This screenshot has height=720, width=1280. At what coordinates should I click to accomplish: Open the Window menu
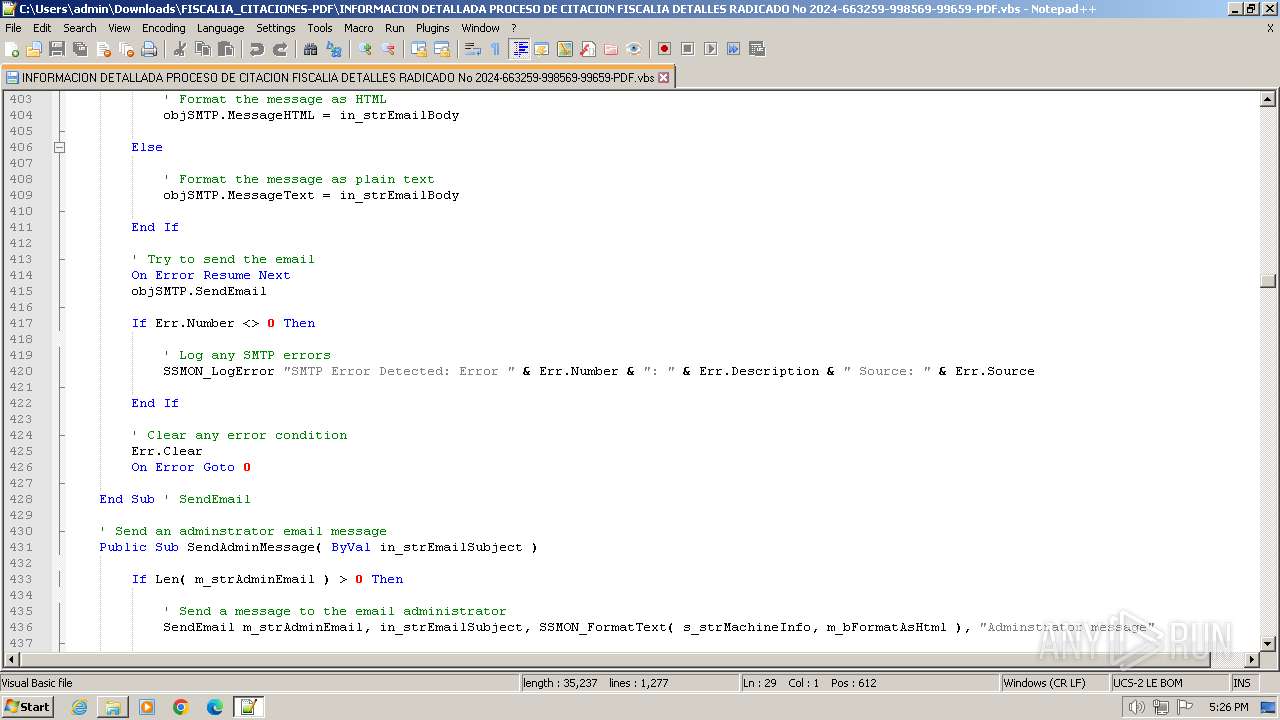[481, 28]
